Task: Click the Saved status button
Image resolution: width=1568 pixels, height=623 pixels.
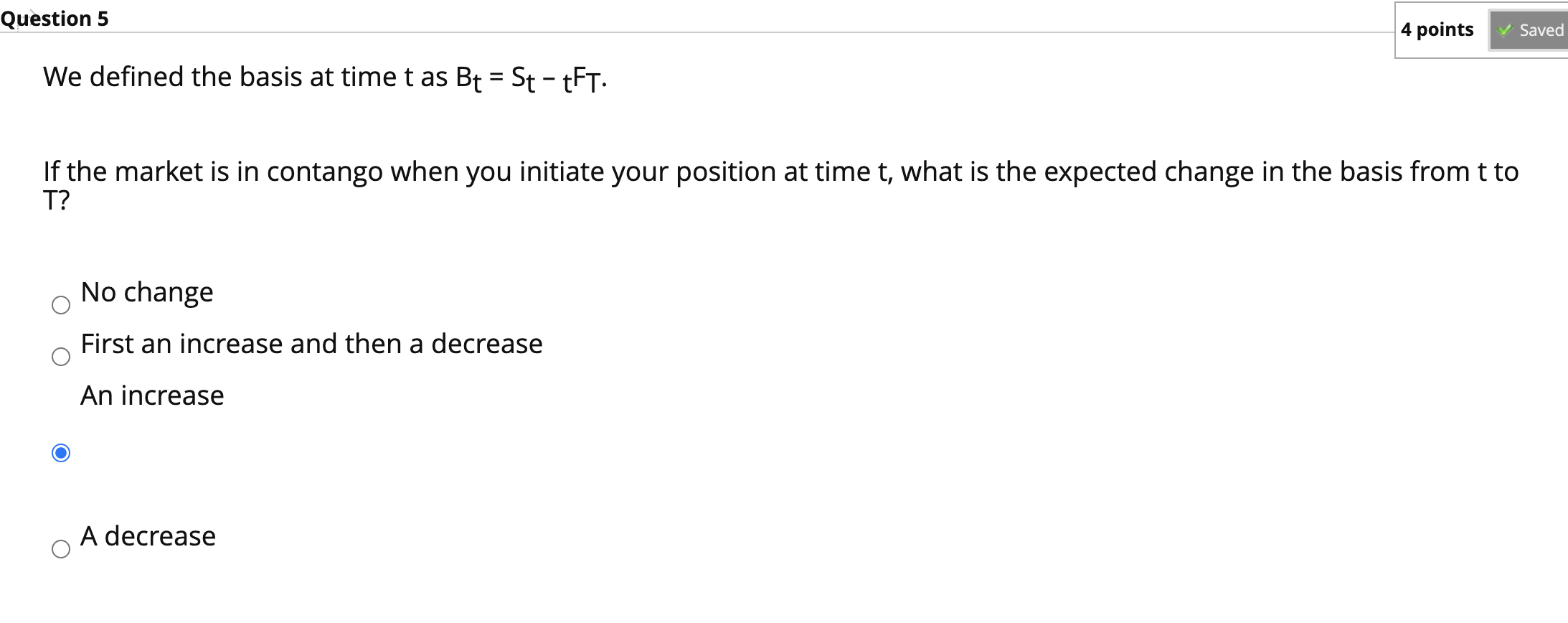Action: (x=1527, y=29)
